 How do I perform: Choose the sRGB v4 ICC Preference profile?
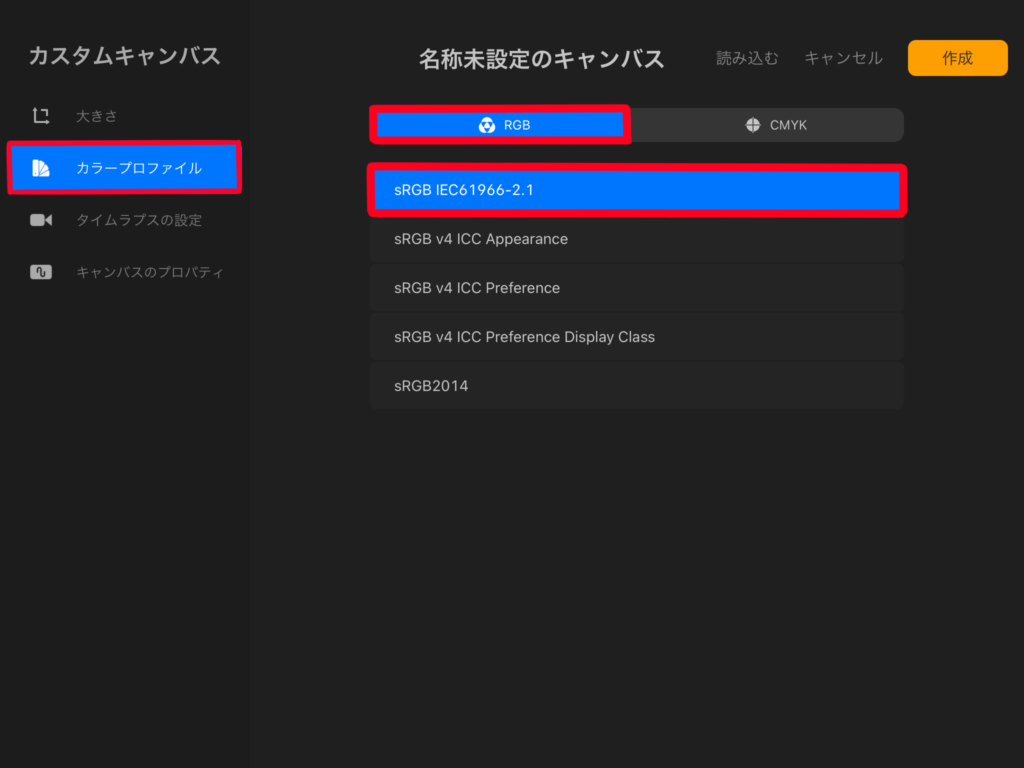[637, 288]
